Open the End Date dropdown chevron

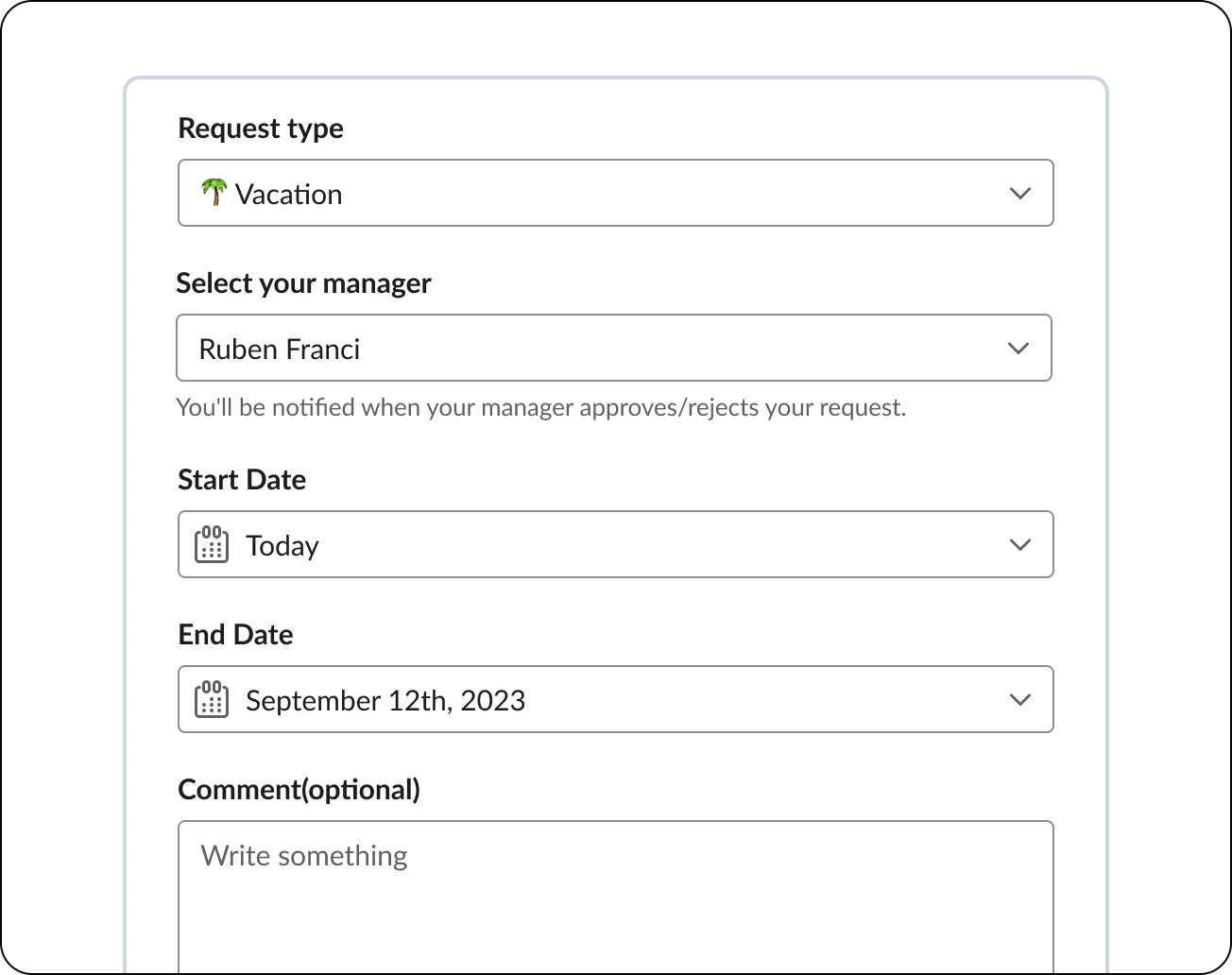pos(1019,700)
